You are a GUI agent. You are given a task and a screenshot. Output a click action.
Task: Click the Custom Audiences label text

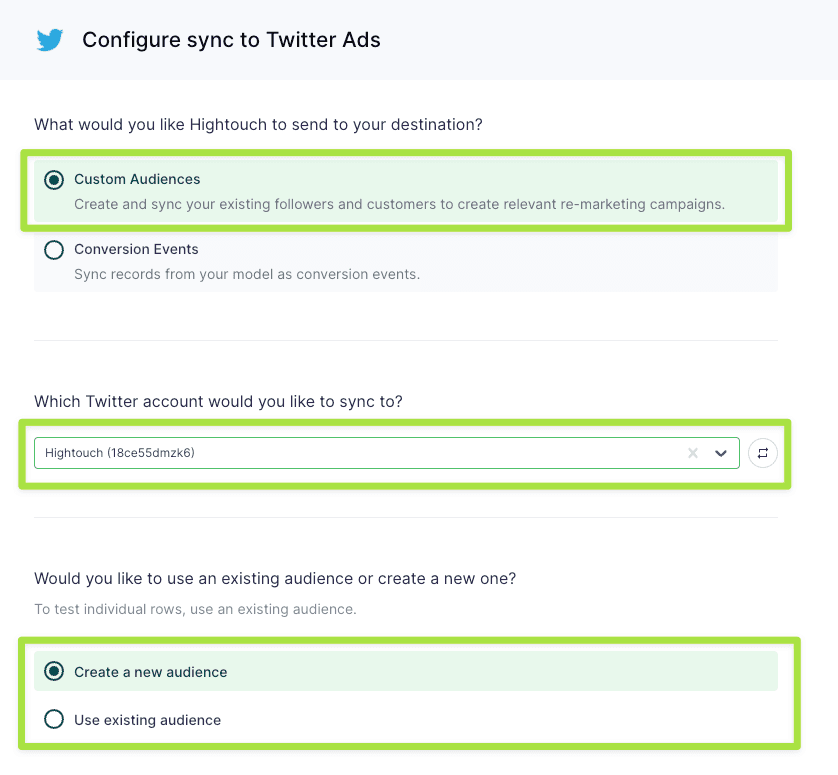point(137,179)
